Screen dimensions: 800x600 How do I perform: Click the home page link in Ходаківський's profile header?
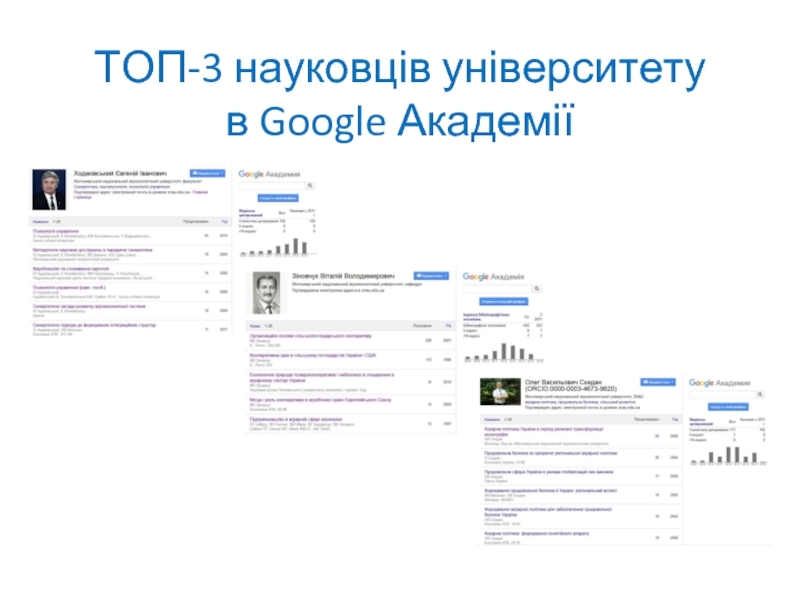141,194
